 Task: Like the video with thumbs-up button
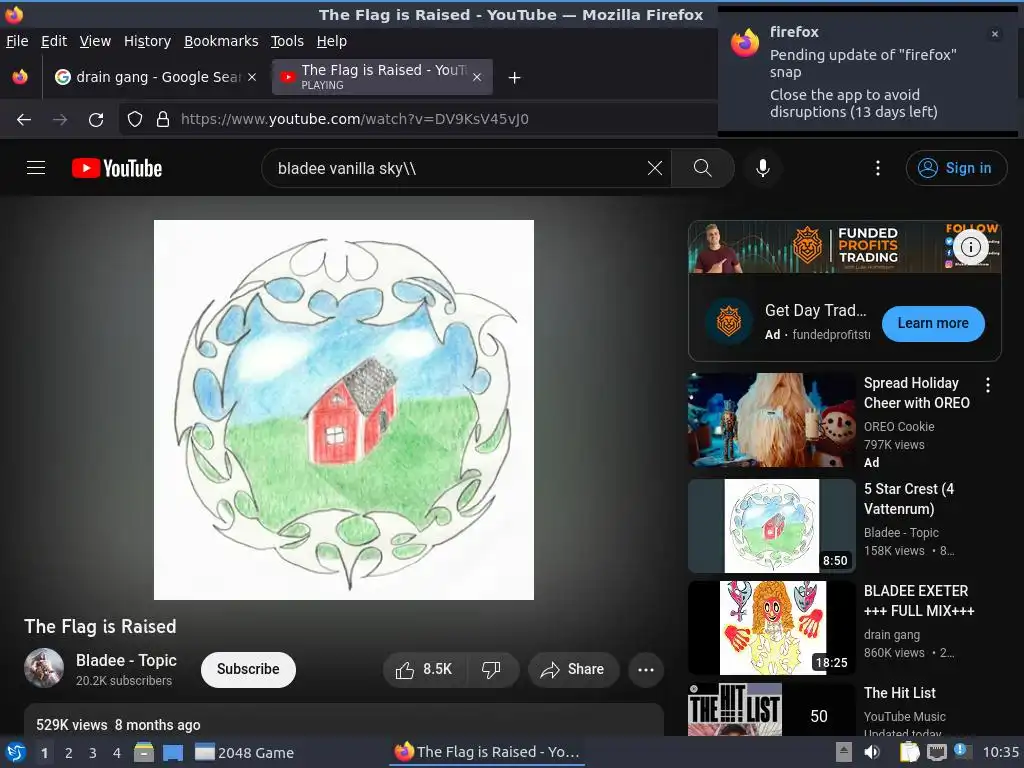[x=424, y=669]
